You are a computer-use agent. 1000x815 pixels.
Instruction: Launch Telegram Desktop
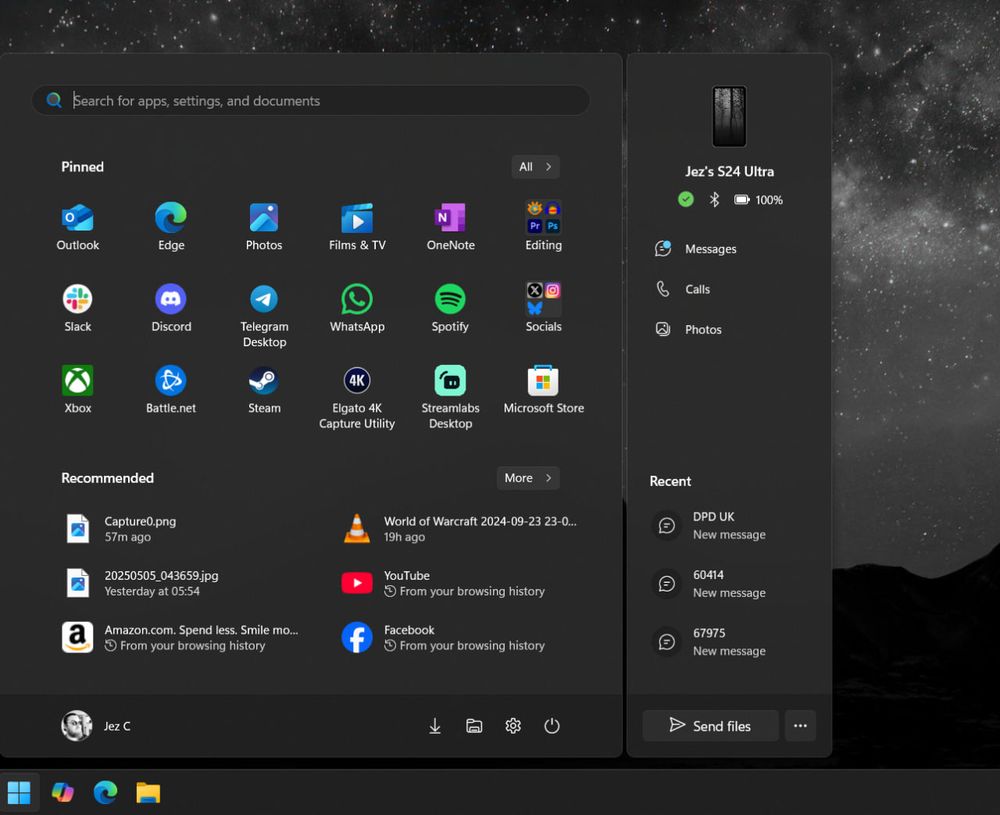[264, 316]
